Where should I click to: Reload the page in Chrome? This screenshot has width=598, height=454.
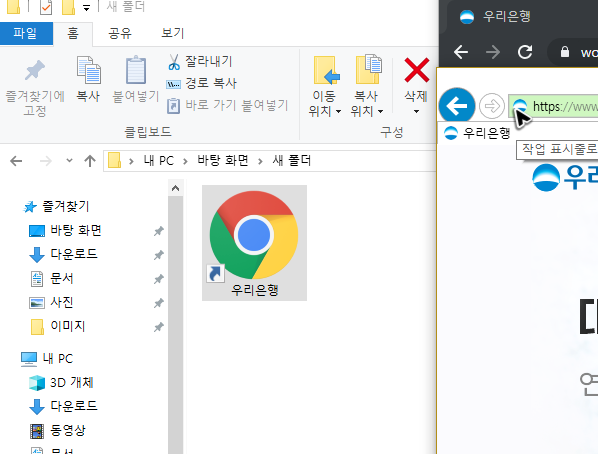525,52
